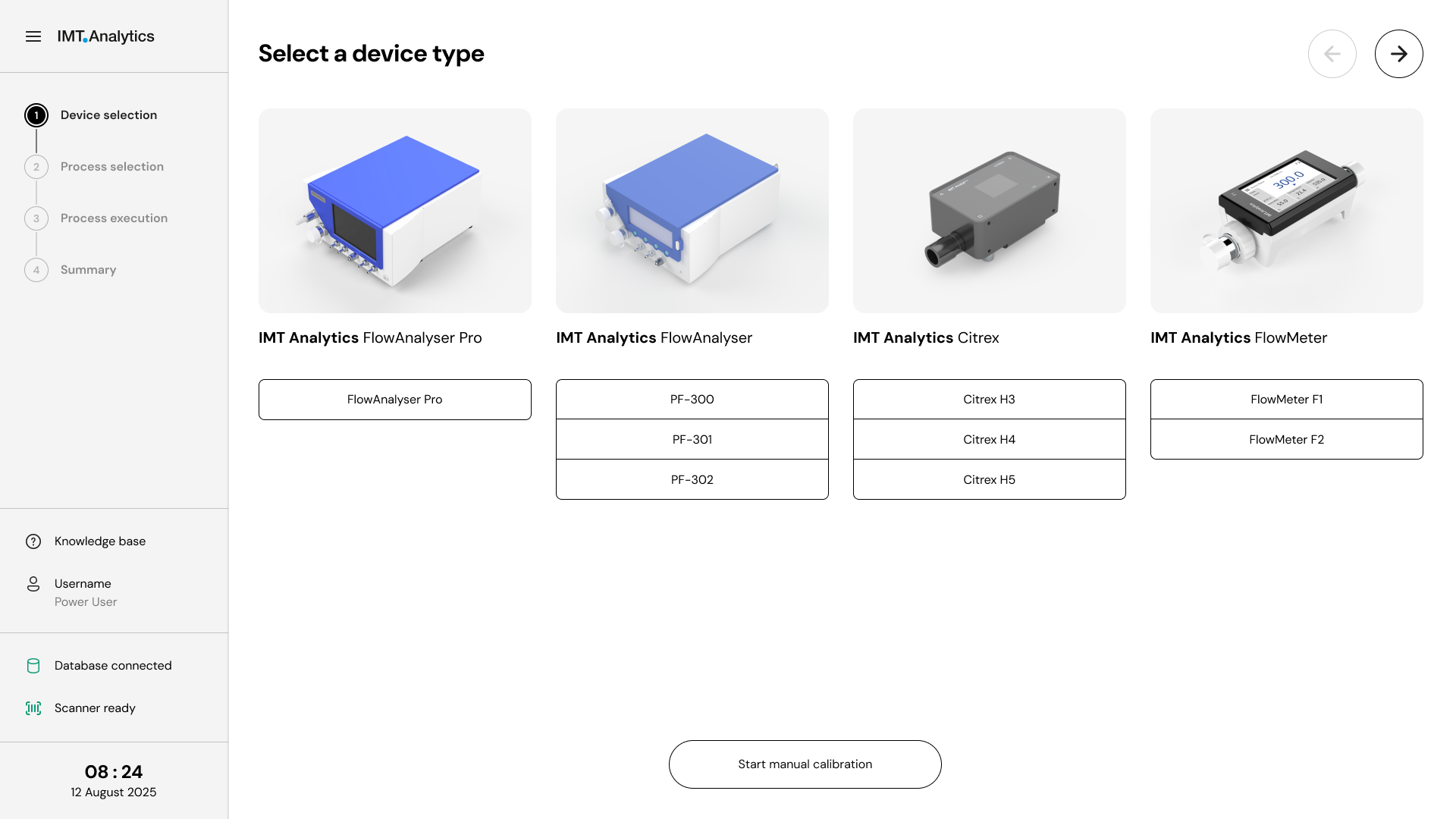1456x819 pixels.
Task: Select the FlowAnalyser Pro device
Action: pos(394,399)
